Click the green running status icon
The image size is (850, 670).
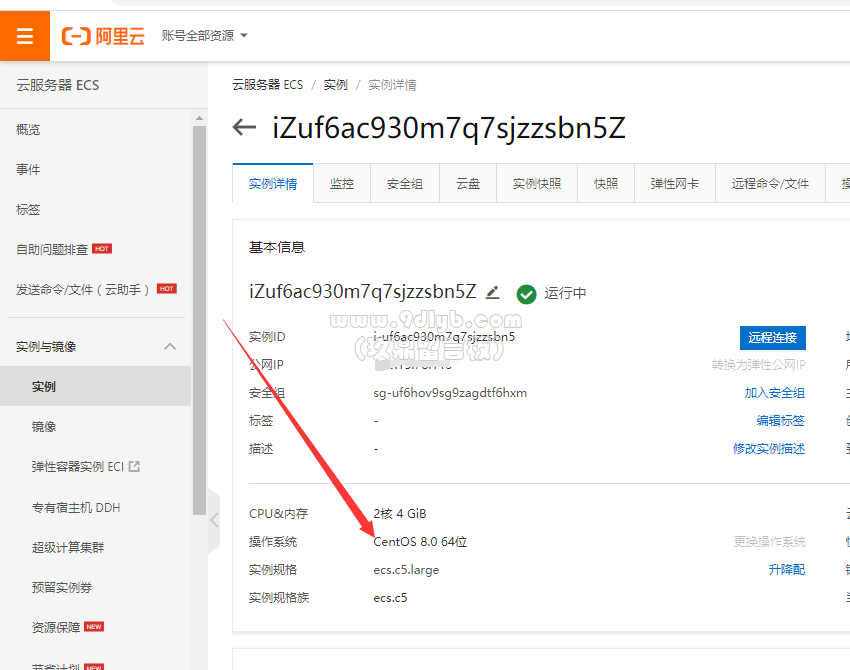pyautogui.click(x=526, y=294)
